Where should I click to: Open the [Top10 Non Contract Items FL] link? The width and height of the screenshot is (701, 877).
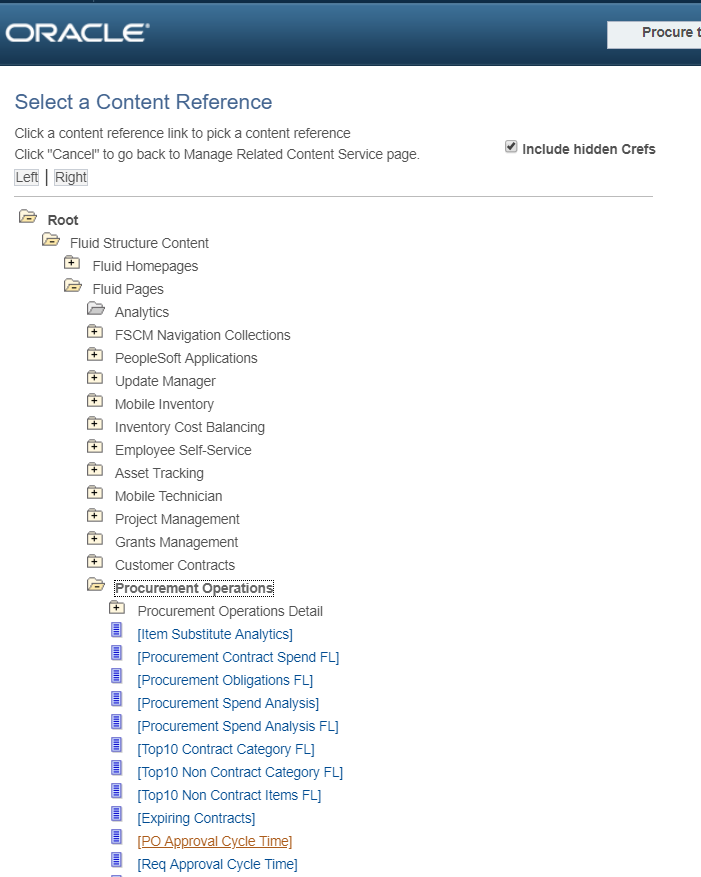click(229, 795)
